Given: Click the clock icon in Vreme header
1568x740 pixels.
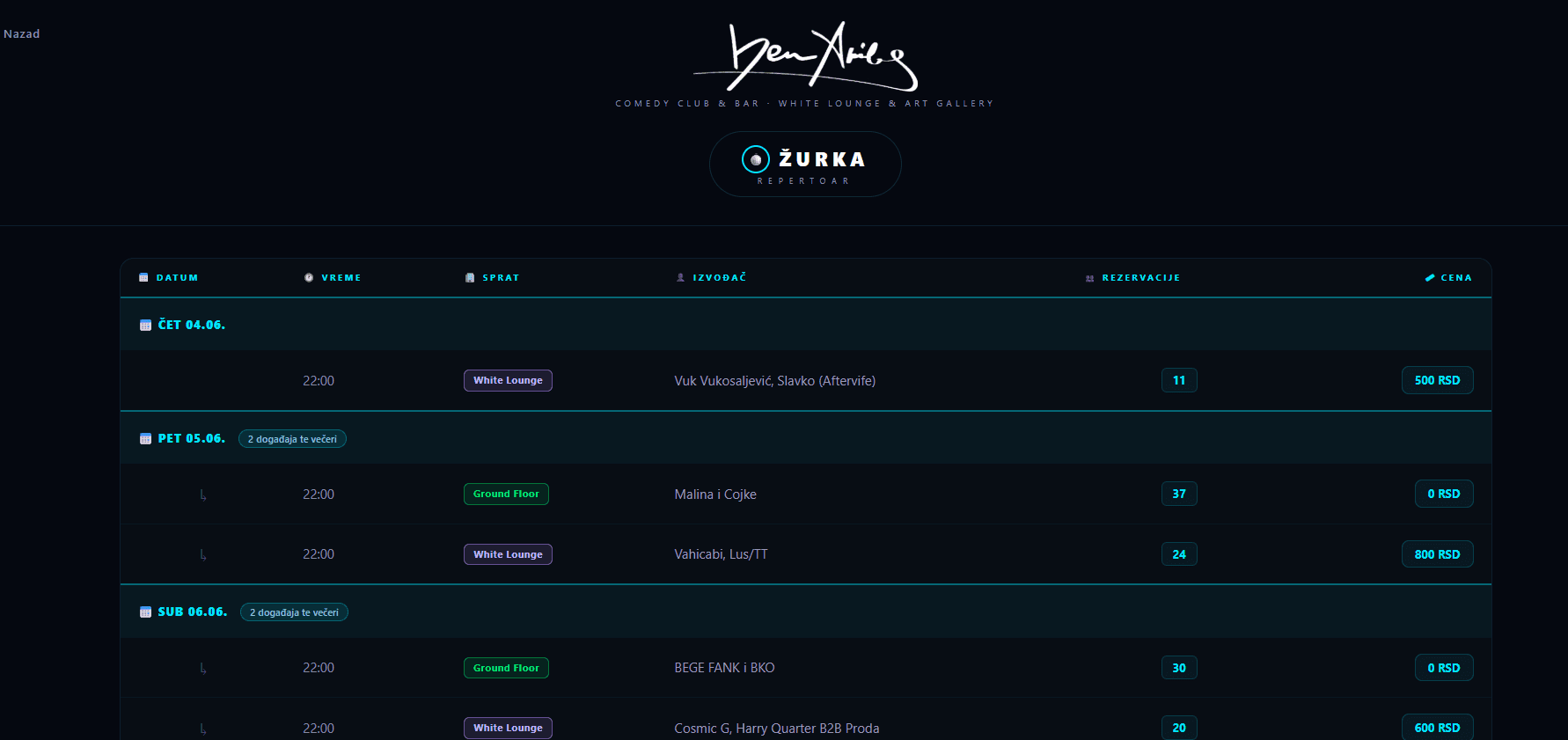Looking at the screenshot, I should coord(309,277).
